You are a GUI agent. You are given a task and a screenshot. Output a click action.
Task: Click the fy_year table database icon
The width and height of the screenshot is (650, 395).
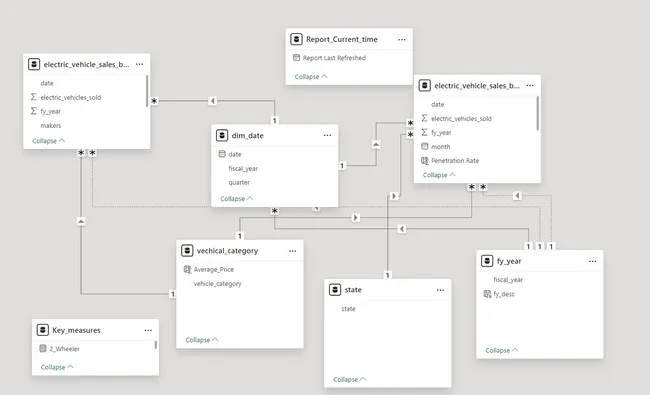[487, 261]
